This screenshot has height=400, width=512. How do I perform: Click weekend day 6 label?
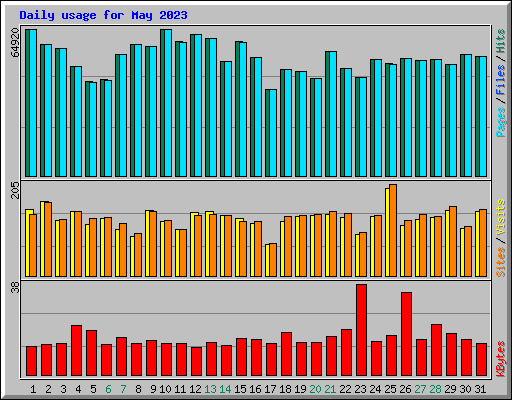(x=108, y=389)
